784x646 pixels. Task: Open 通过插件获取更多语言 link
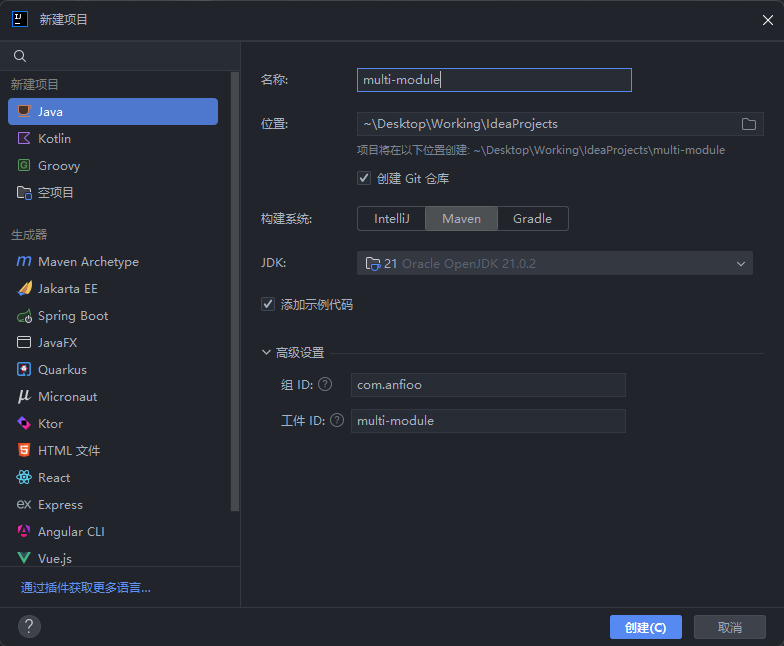pos(86,588)
